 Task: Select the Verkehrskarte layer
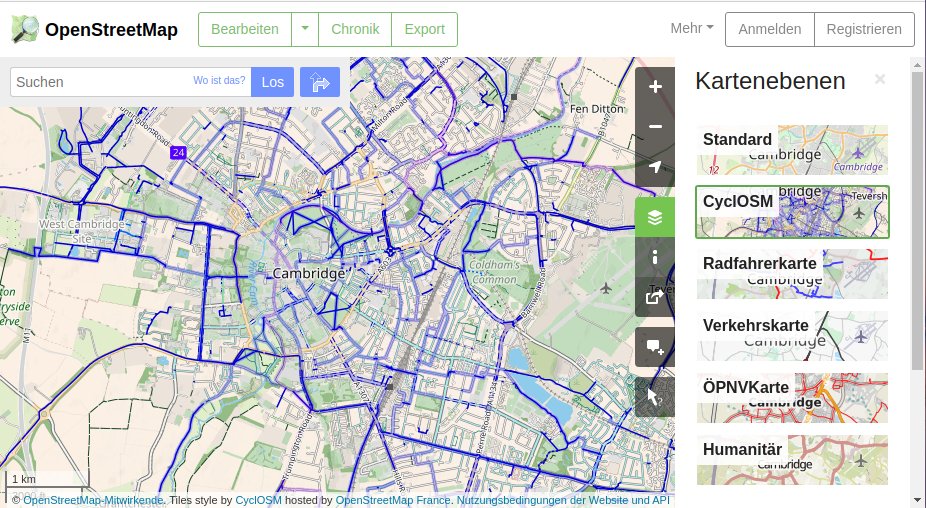792,336
